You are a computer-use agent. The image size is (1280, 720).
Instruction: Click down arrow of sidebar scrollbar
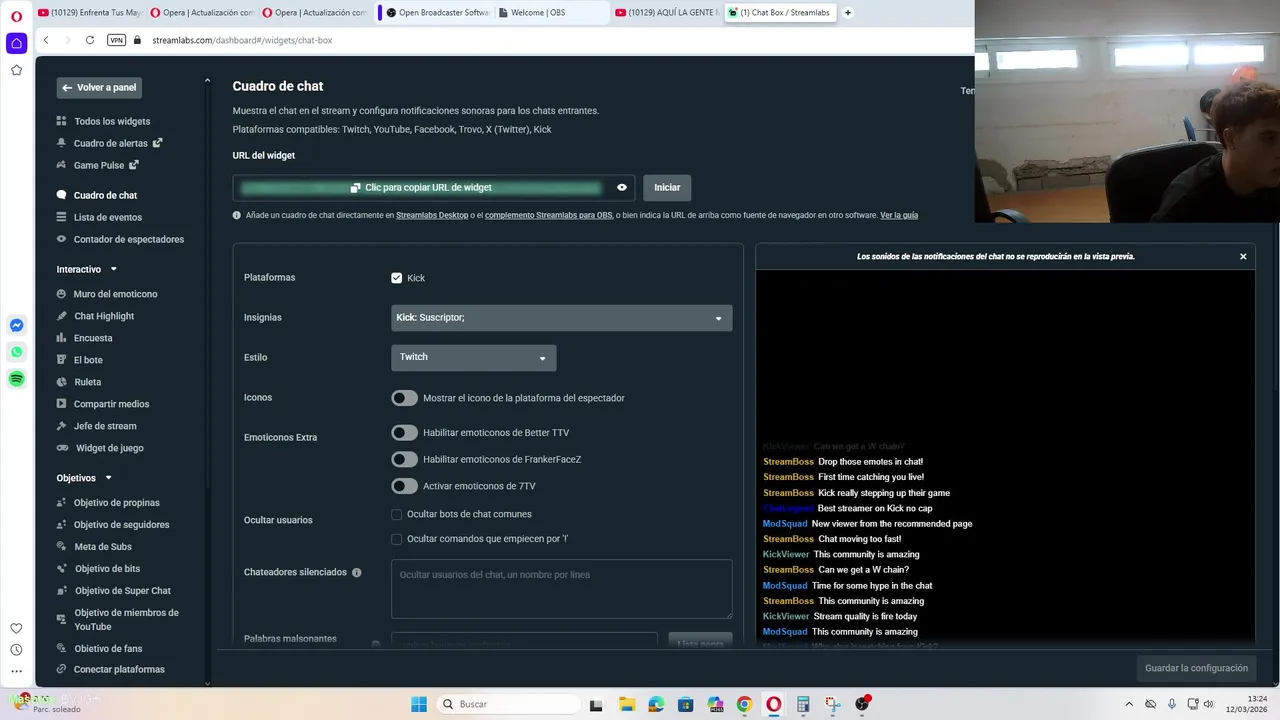(x=207, y=684)
